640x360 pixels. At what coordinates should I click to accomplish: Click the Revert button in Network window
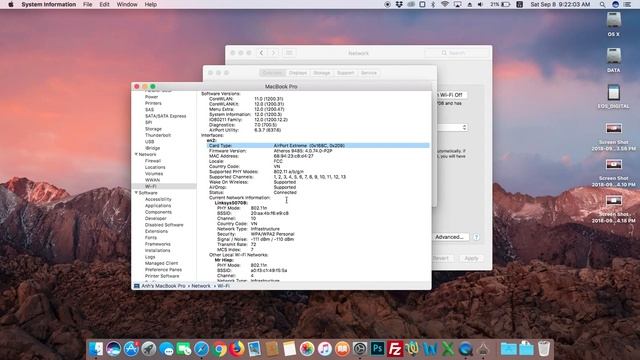coord(442,258)
